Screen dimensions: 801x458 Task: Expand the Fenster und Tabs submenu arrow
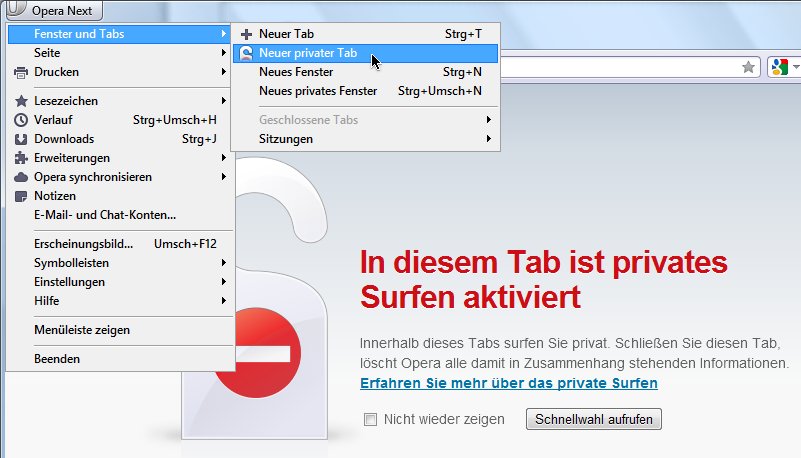pyautogui.click(x=224, y=34)
